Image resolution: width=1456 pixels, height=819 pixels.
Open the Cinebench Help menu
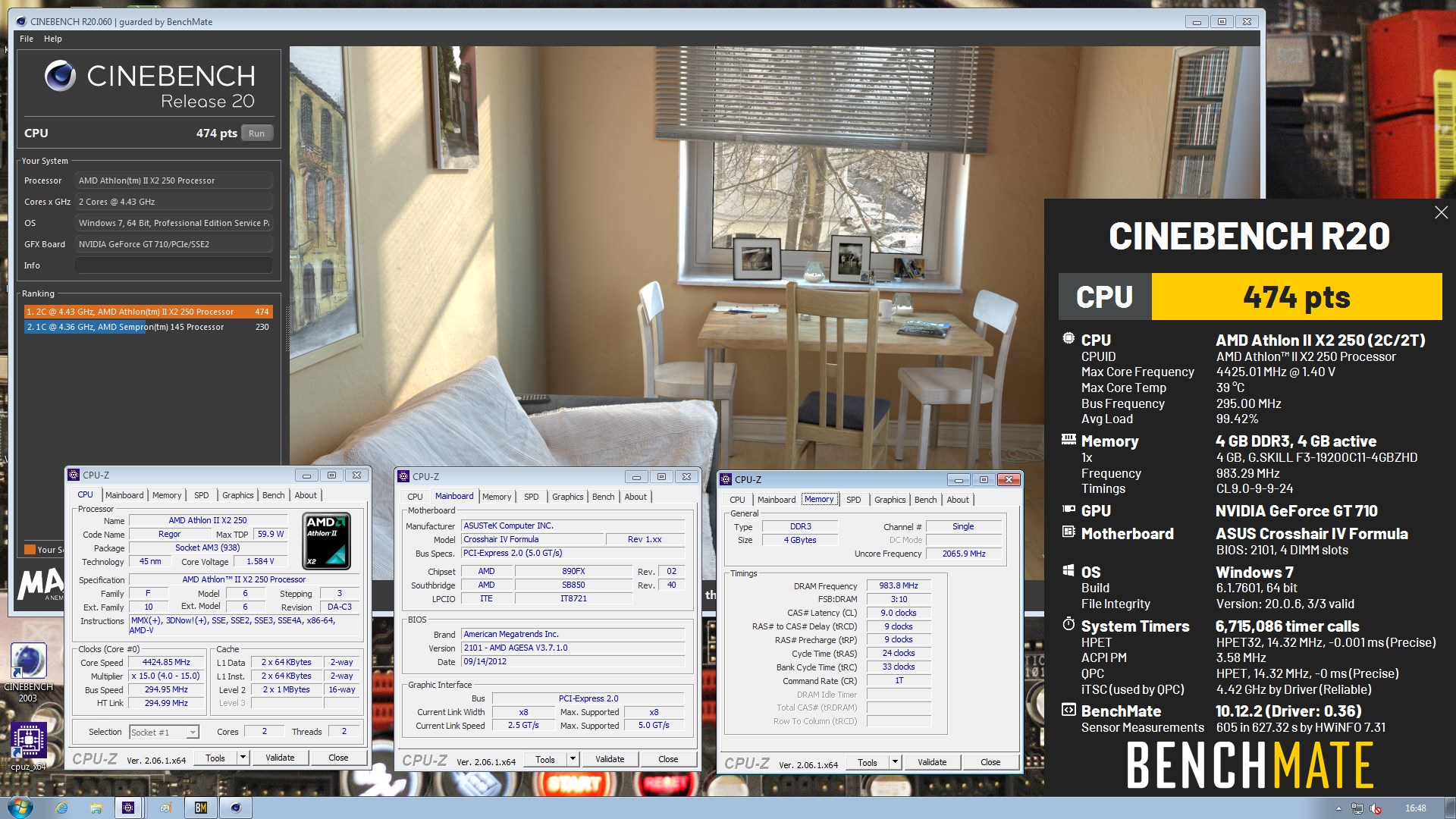click(52, 39)
